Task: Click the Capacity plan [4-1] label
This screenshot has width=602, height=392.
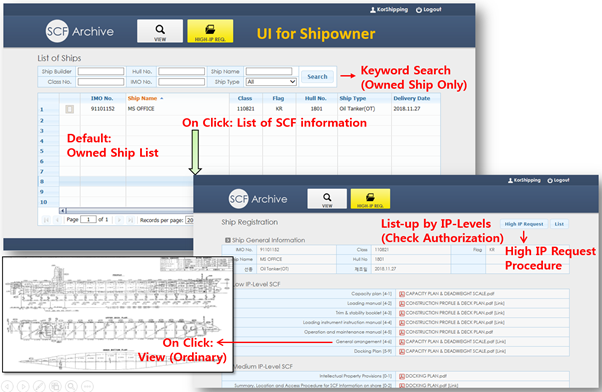Action: tap(372, 294)
